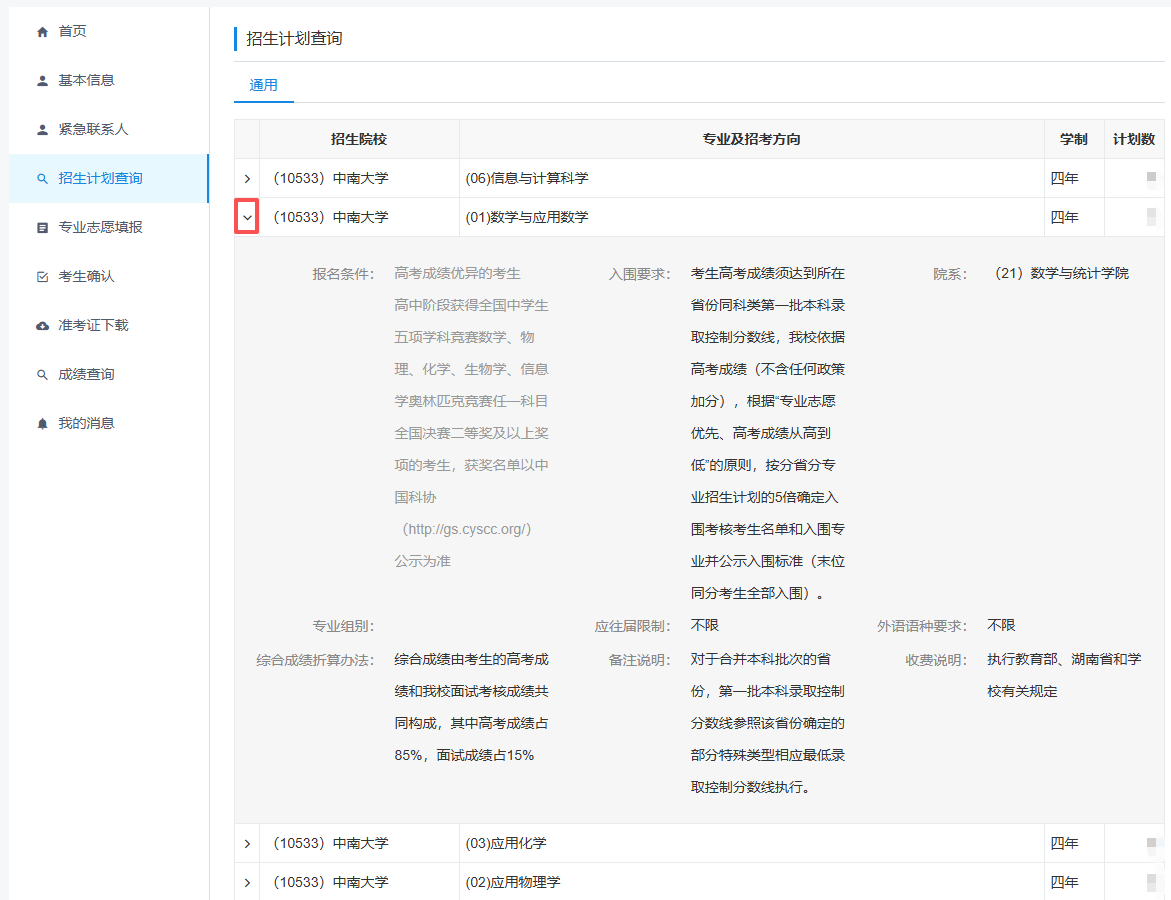Click the checkmark icon beside 考生确认

[x=42, y=277]
